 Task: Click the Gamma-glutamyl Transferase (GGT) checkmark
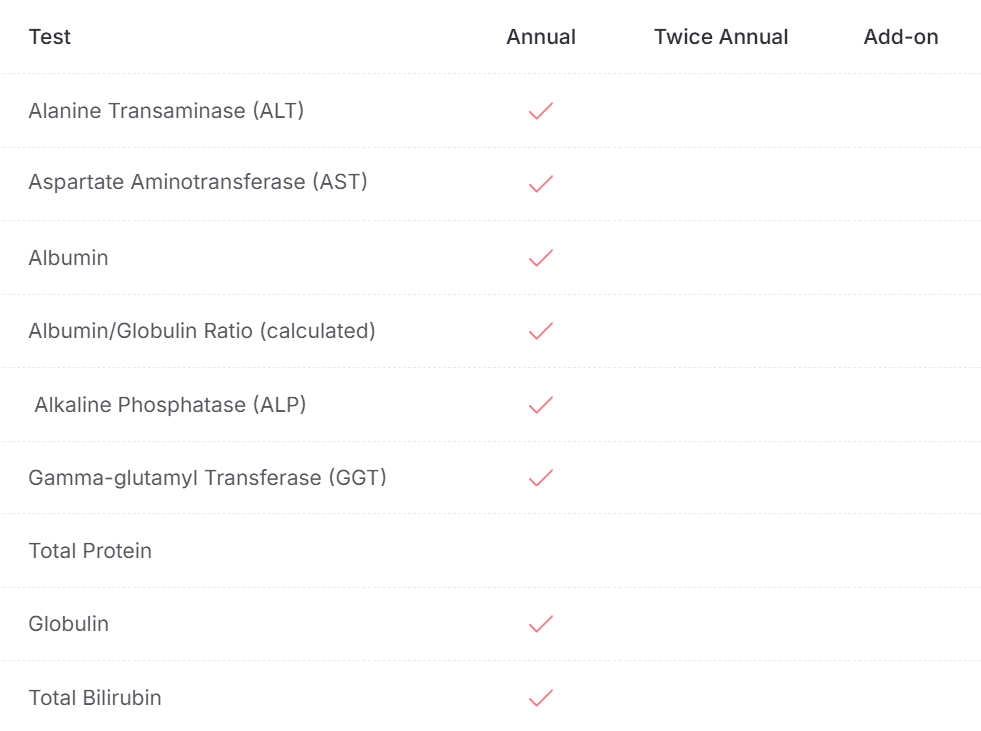pyautogui.click(x=541, y=478)
